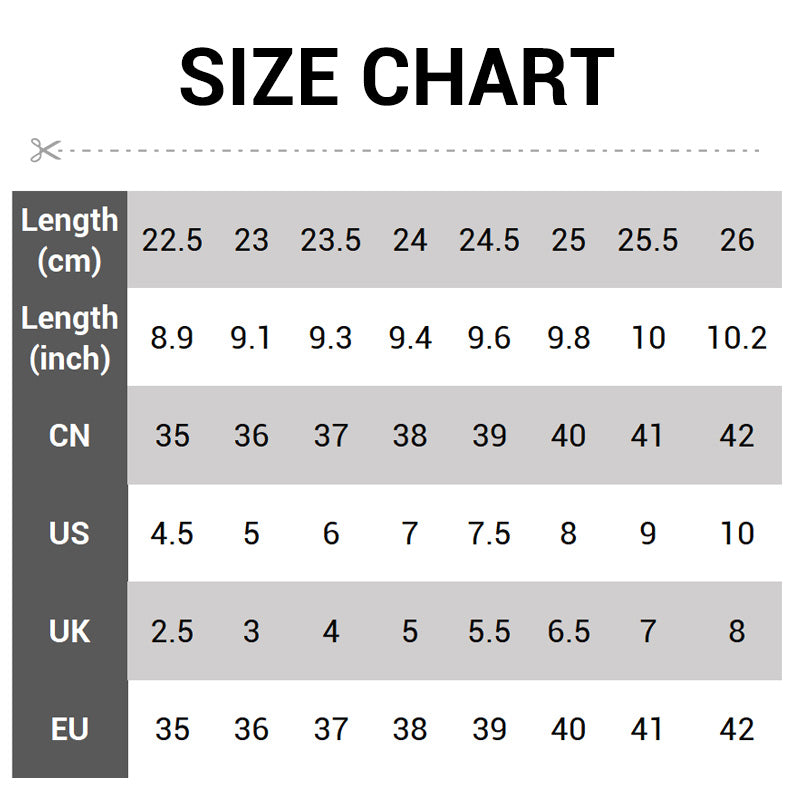Select size 42 in the CN row
The width and height of the screenshot is (800, 800).
tap(737, 436)
